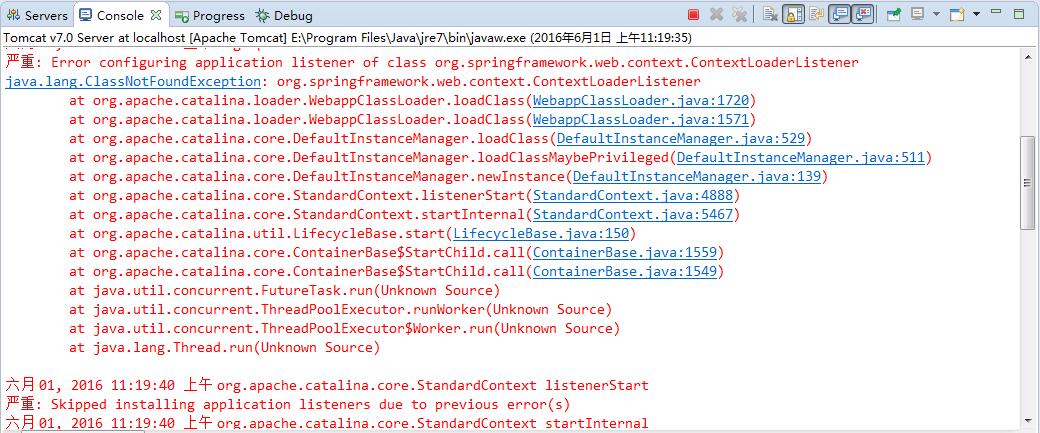Click the Open Console icon
This screenshot has height=433, width=1040.
pos(956,15)
